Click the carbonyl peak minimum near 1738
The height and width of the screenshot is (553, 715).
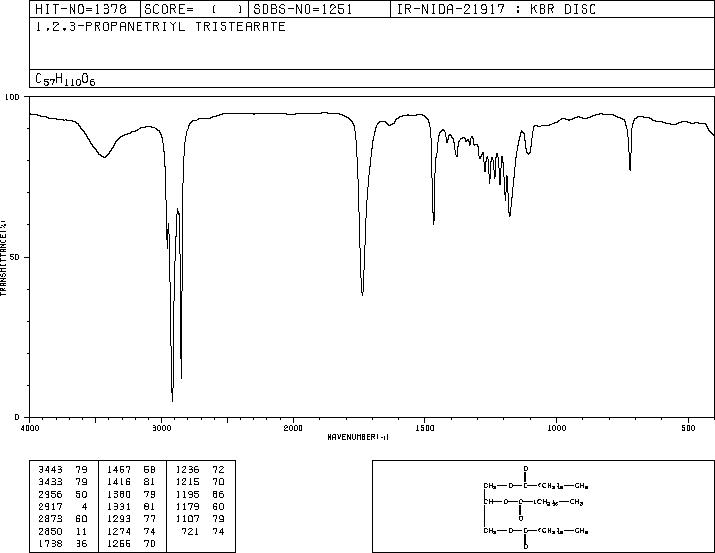[363, 294]
